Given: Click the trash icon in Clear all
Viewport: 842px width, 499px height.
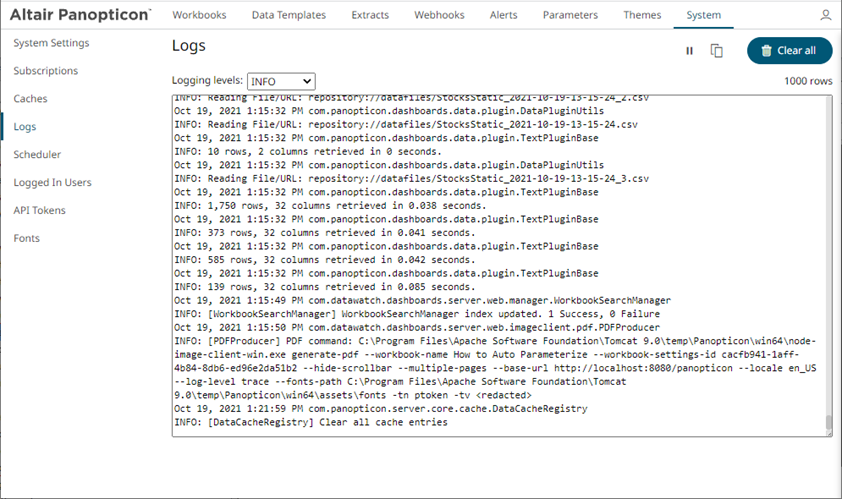Looking at the screenshot, I should coord(766,51).
